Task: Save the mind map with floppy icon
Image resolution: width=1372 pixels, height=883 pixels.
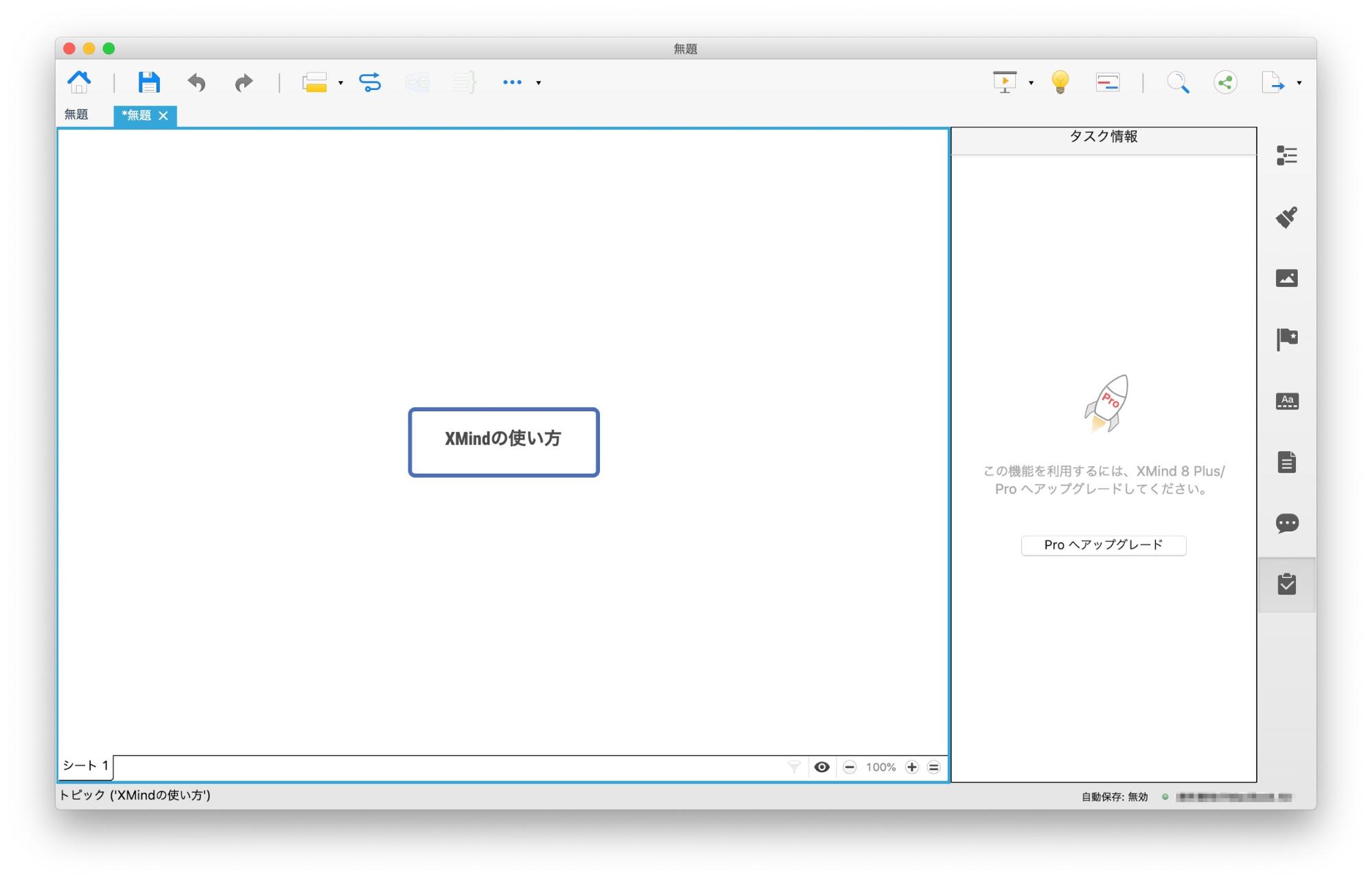Action: [148, 82]
